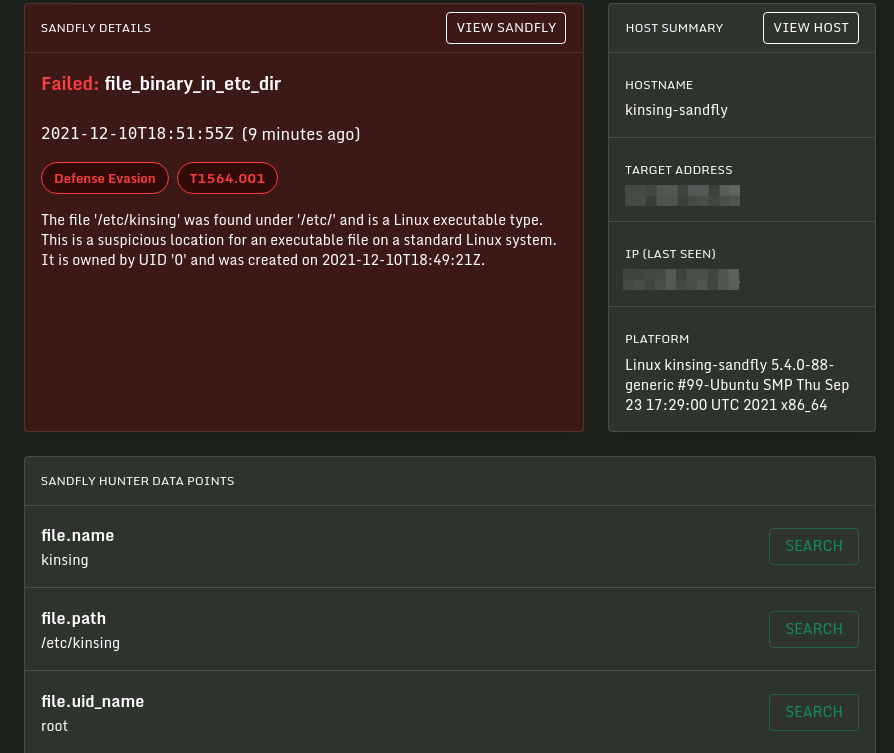Click the file.name data point label
Image resolution: width=894 pixels, height=753 pixels.
point(78,536)
